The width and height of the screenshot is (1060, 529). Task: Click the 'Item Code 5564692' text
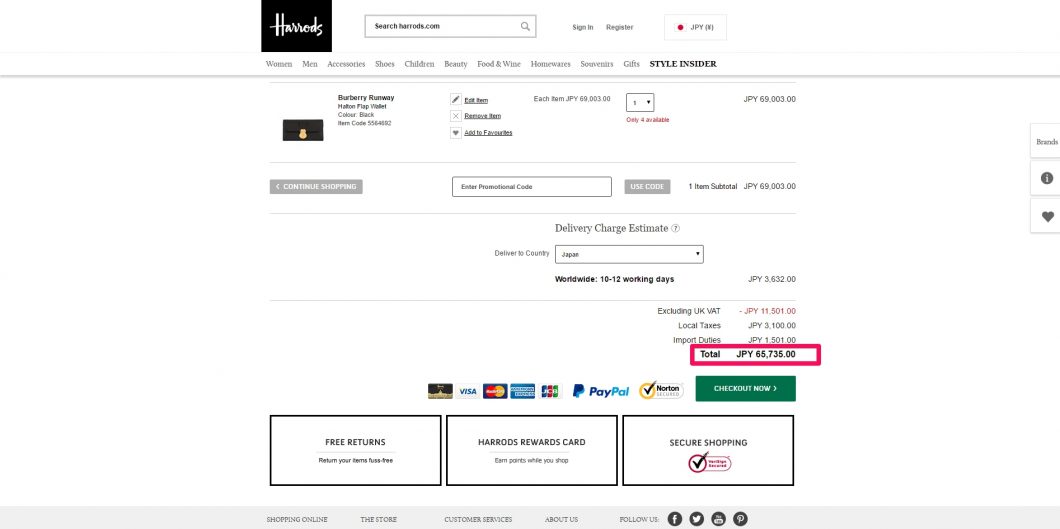click(364, 123)
